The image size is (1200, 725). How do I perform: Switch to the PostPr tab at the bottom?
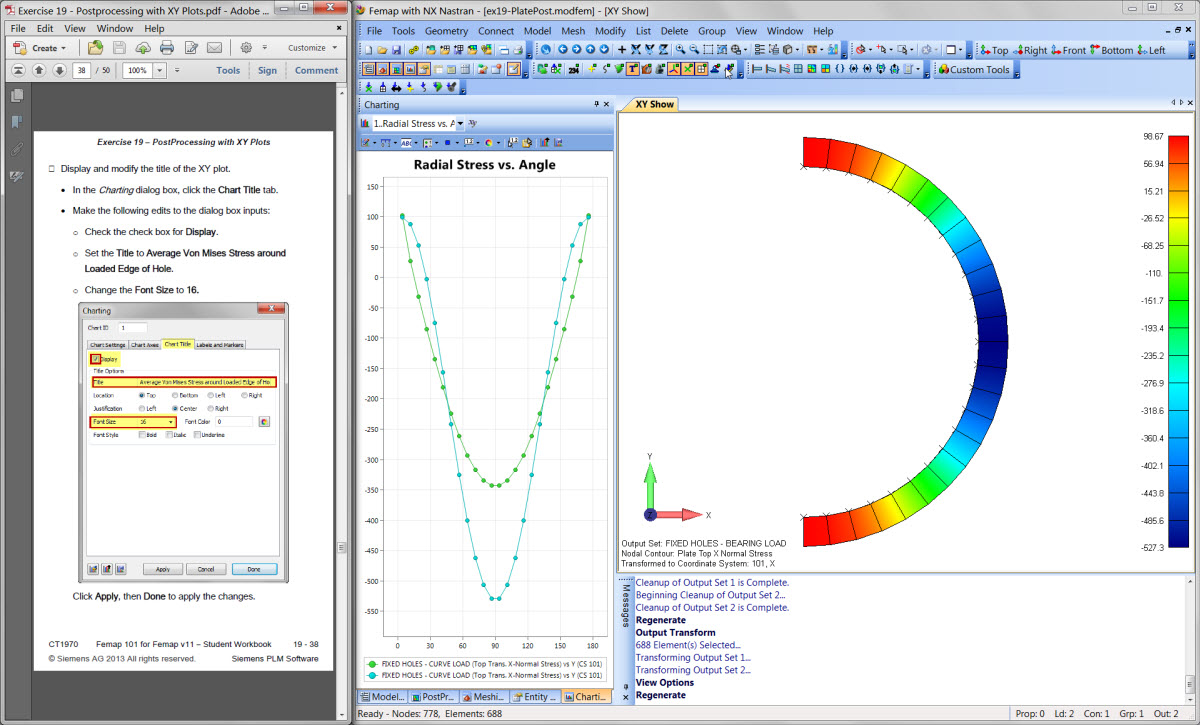[435, 695]
